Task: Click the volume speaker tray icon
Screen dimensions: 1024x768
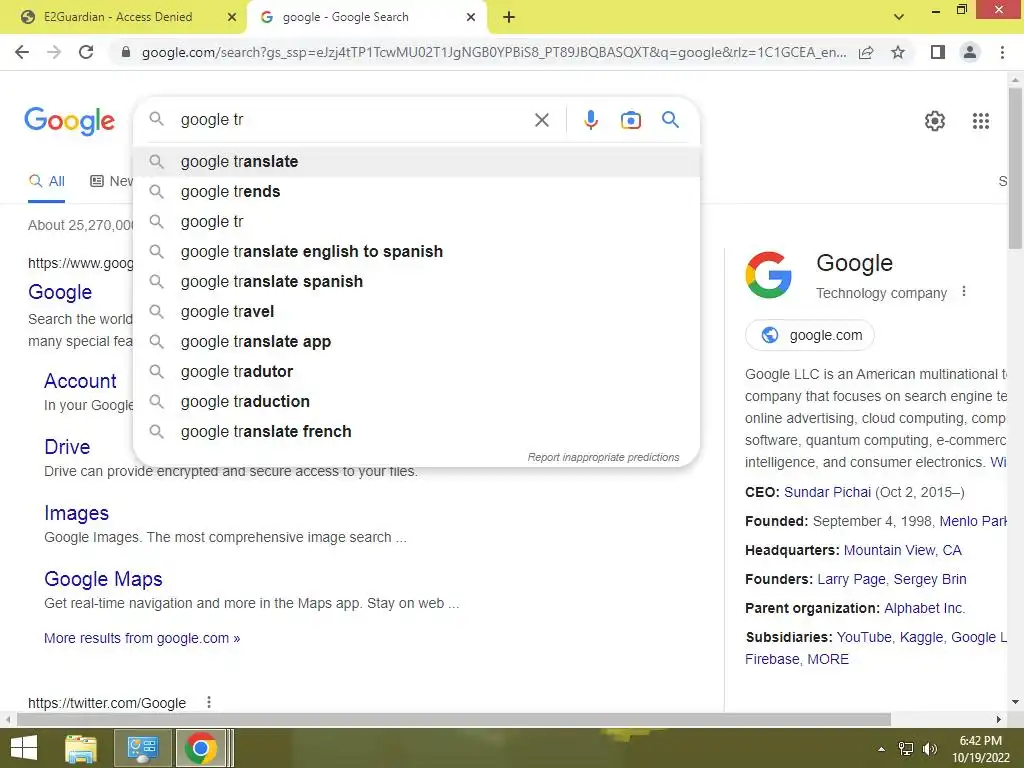Action: (x=930, y=749)
